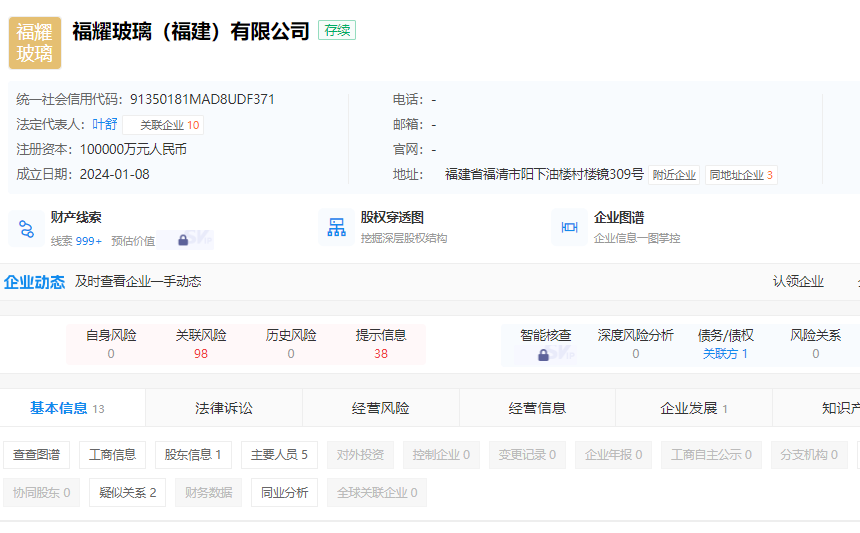
Task: Select 企业年报 0 sub-tab
Action: pos(613,455)
